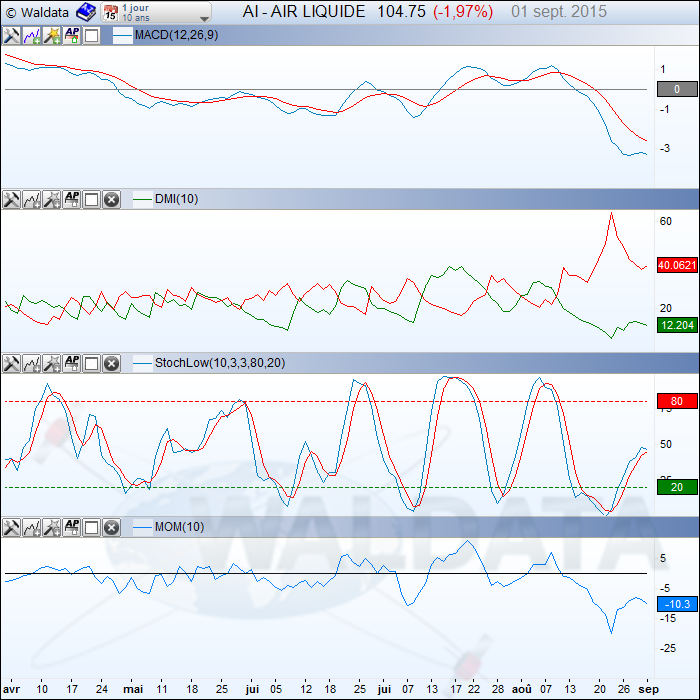The image size is (700, 700).
Task: Click the red 80 overbought level marker
Action: pos(677,401)
